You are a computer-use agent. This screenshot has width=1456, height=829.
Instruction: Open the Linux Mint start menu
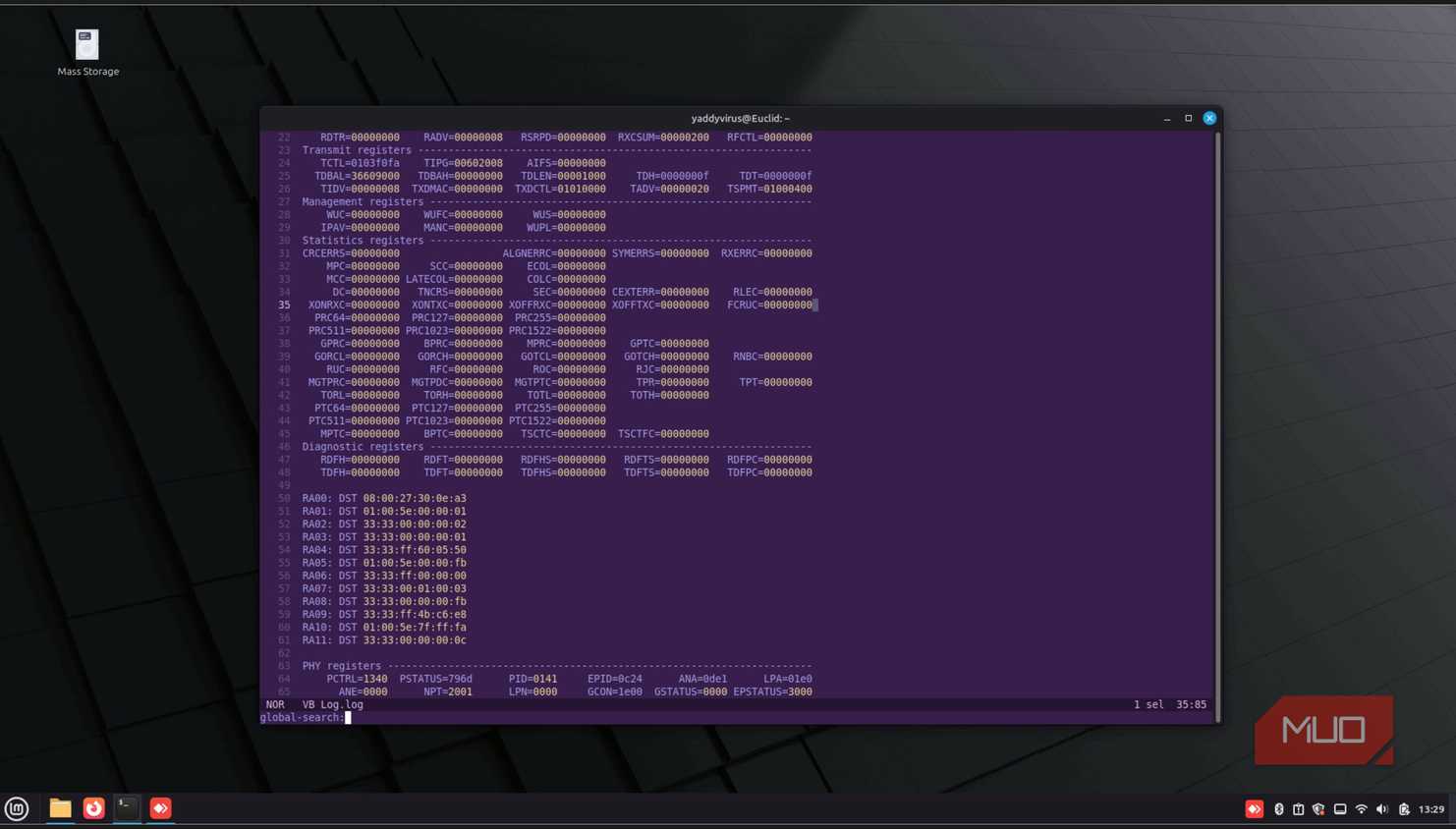pyautogui.click(x=17, y=808)
